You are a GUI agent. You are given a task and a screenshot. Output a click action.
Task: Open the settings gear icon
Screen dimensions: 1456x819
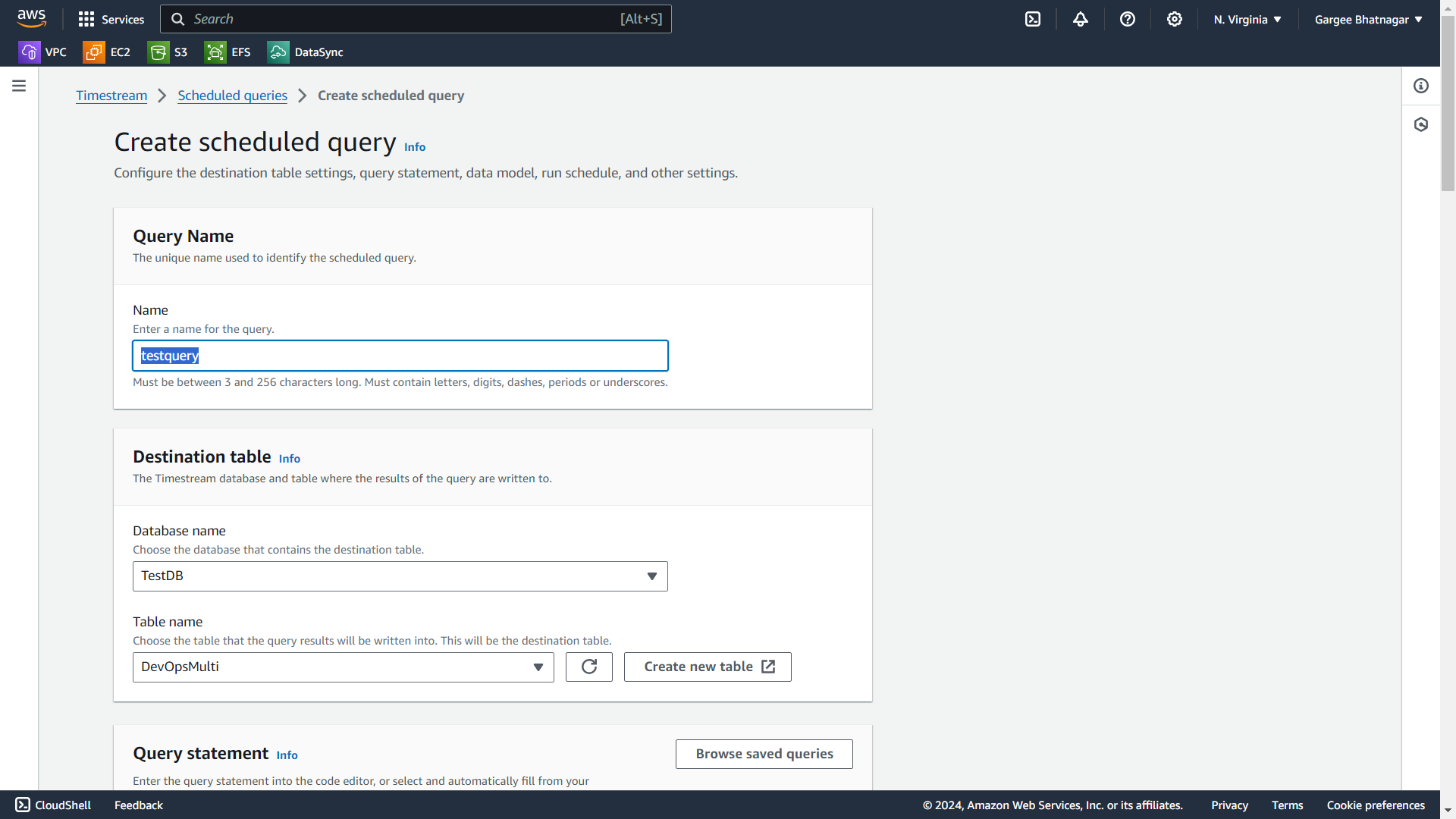(x=1175, y=19)
